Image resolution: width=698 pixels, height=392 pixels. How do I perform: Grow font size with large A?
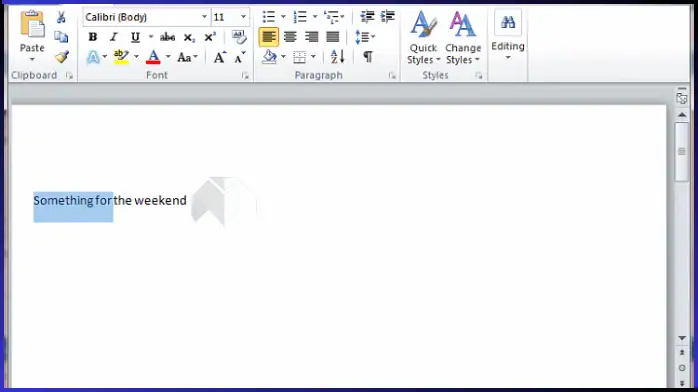coord(219,57)
